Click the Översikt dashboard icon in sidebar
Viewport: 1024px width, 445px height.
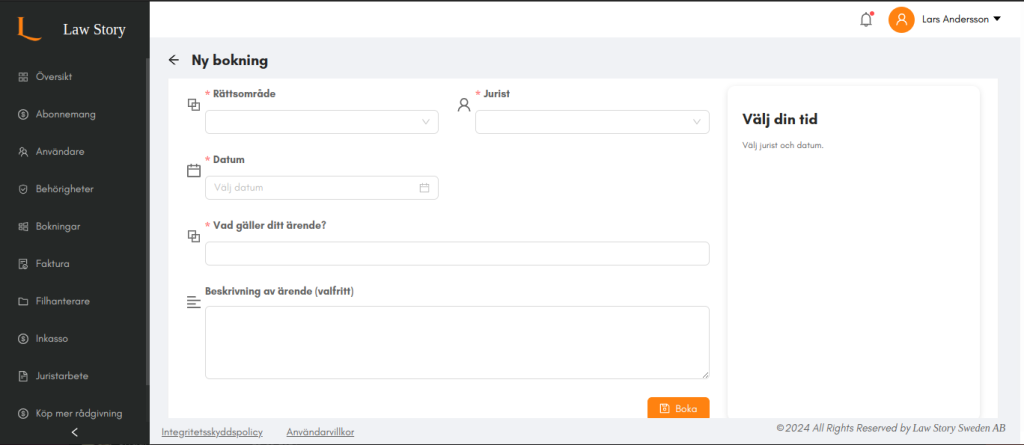(x=23, y=76)
